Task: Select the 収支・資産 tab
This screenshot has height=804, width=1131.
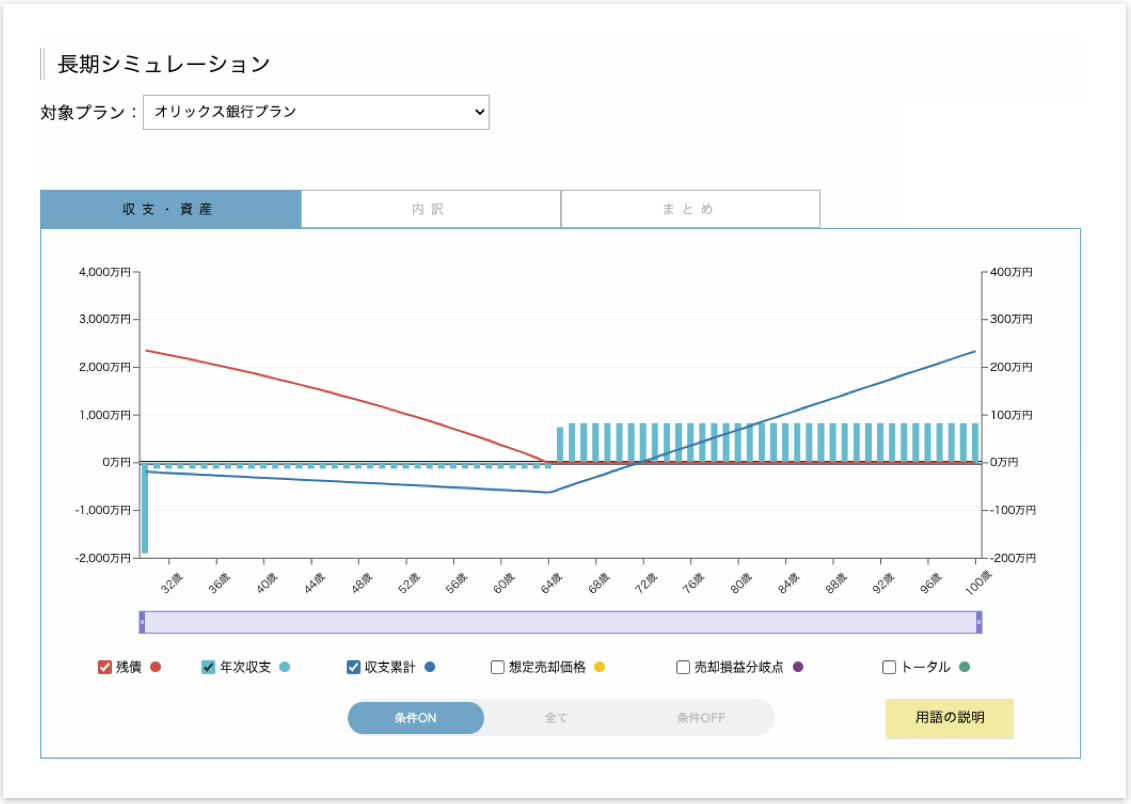Action: click(x=170, y=210)
